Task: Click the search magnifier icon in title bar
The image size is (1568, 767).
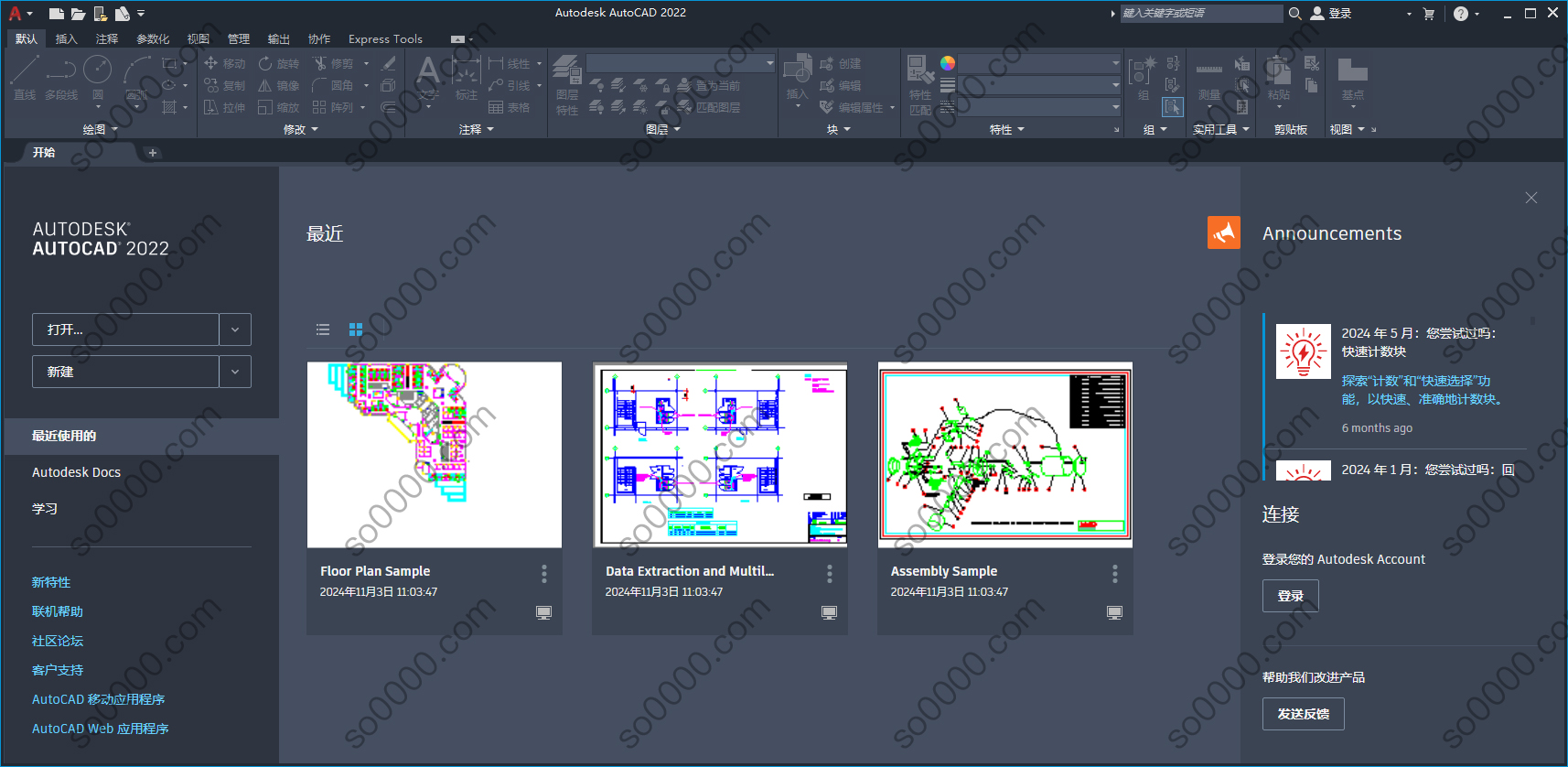Action: click(1295, 14)
